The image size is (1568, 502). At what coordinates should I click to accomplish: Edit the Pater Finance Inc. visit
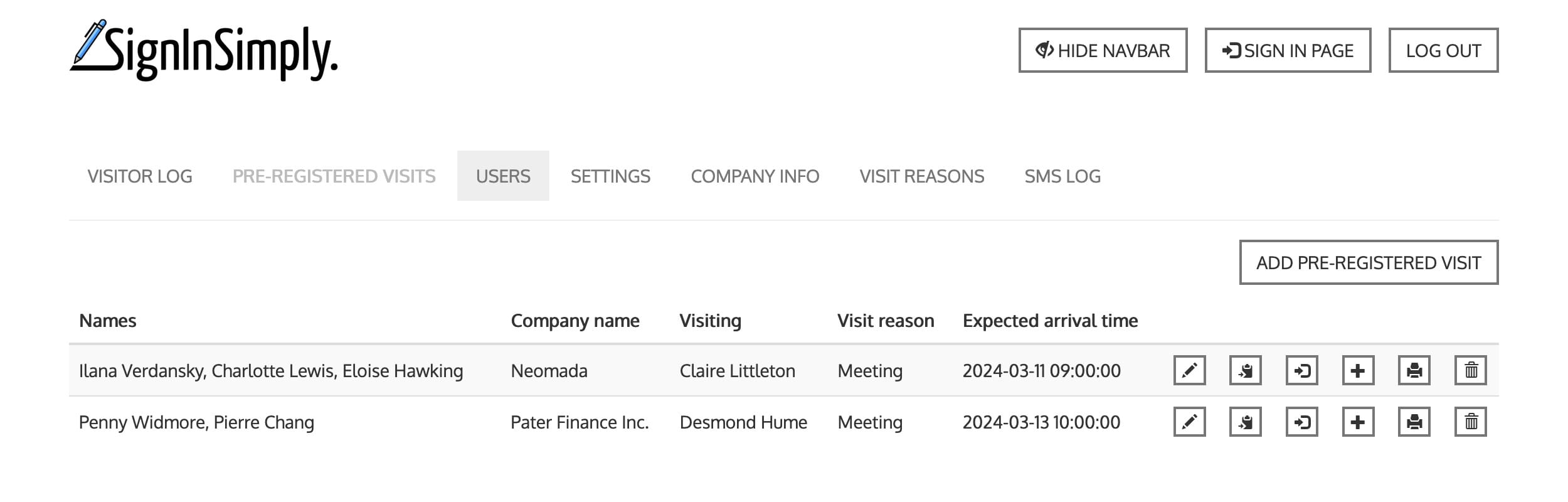(1189, 422)
